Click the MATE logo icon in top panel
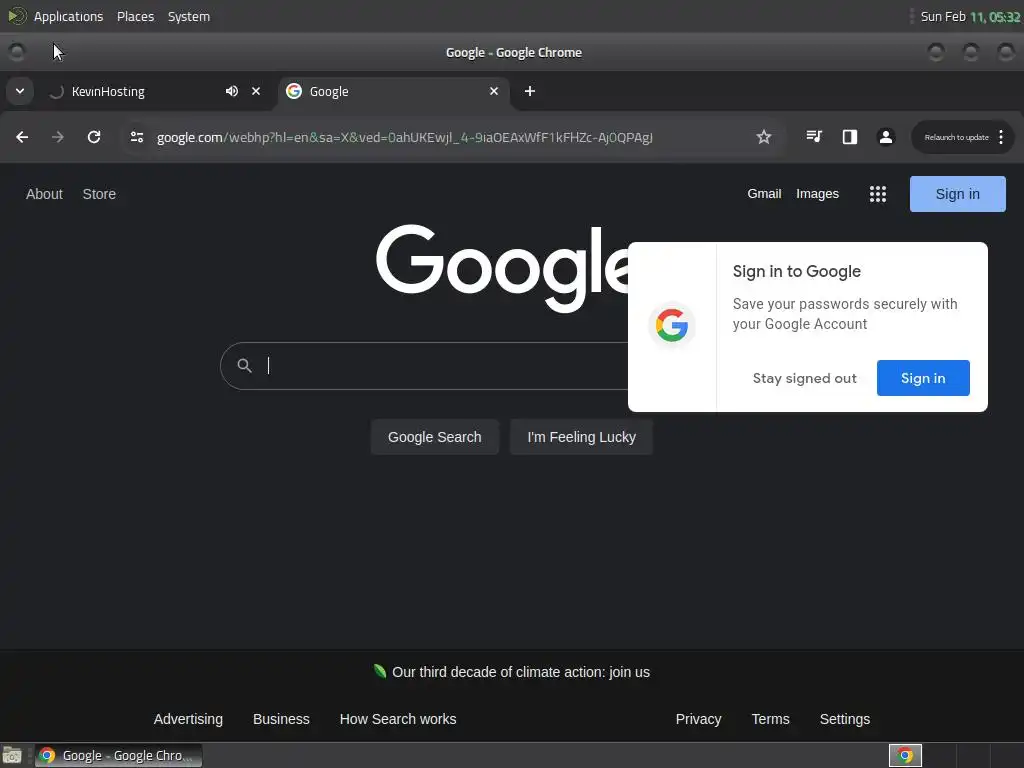Image resolution: width=1024 pixels, height=768 pixels. (17, 16)
